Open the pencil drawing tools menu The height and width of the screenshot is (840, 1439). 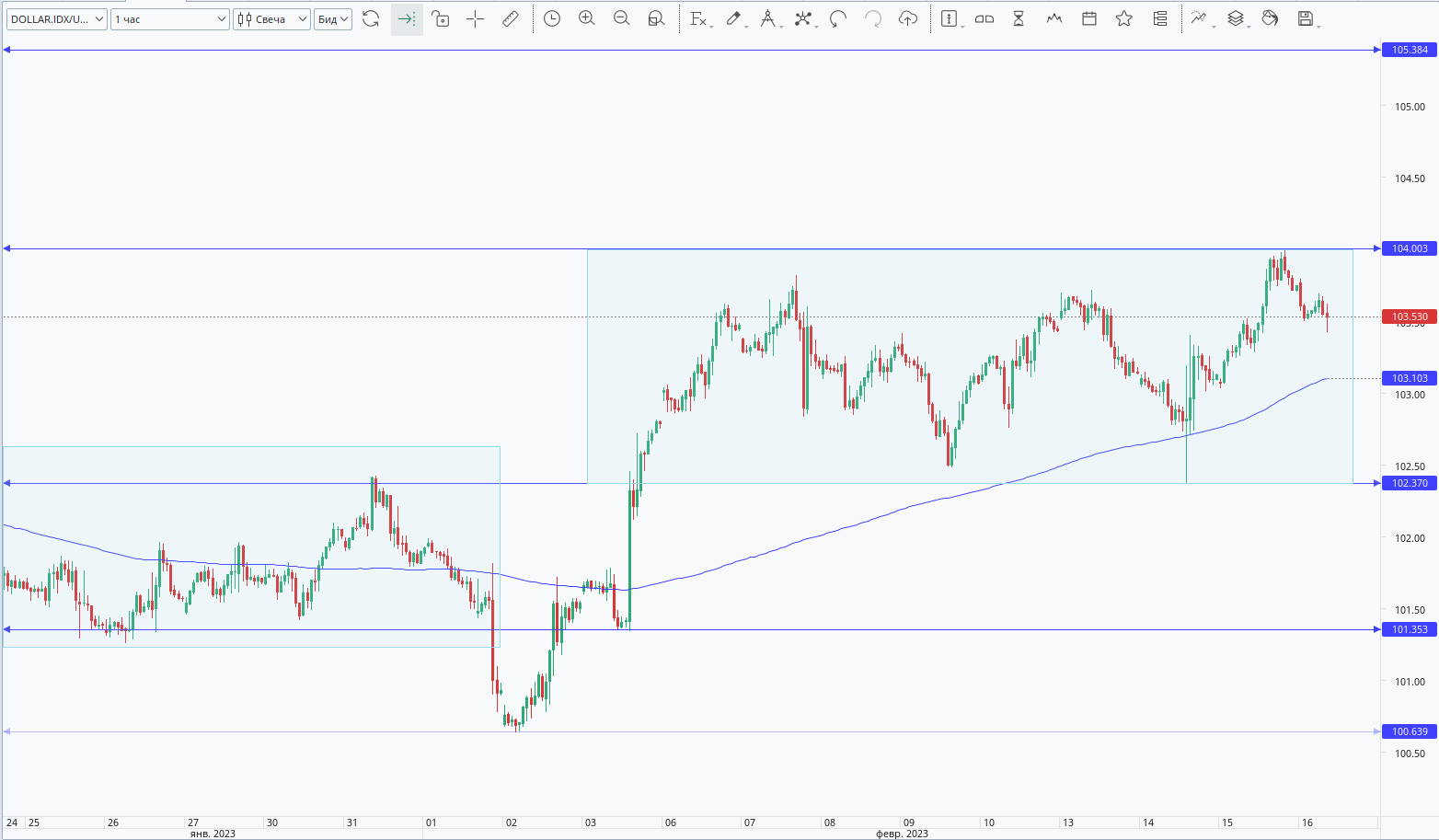[734, 18]
